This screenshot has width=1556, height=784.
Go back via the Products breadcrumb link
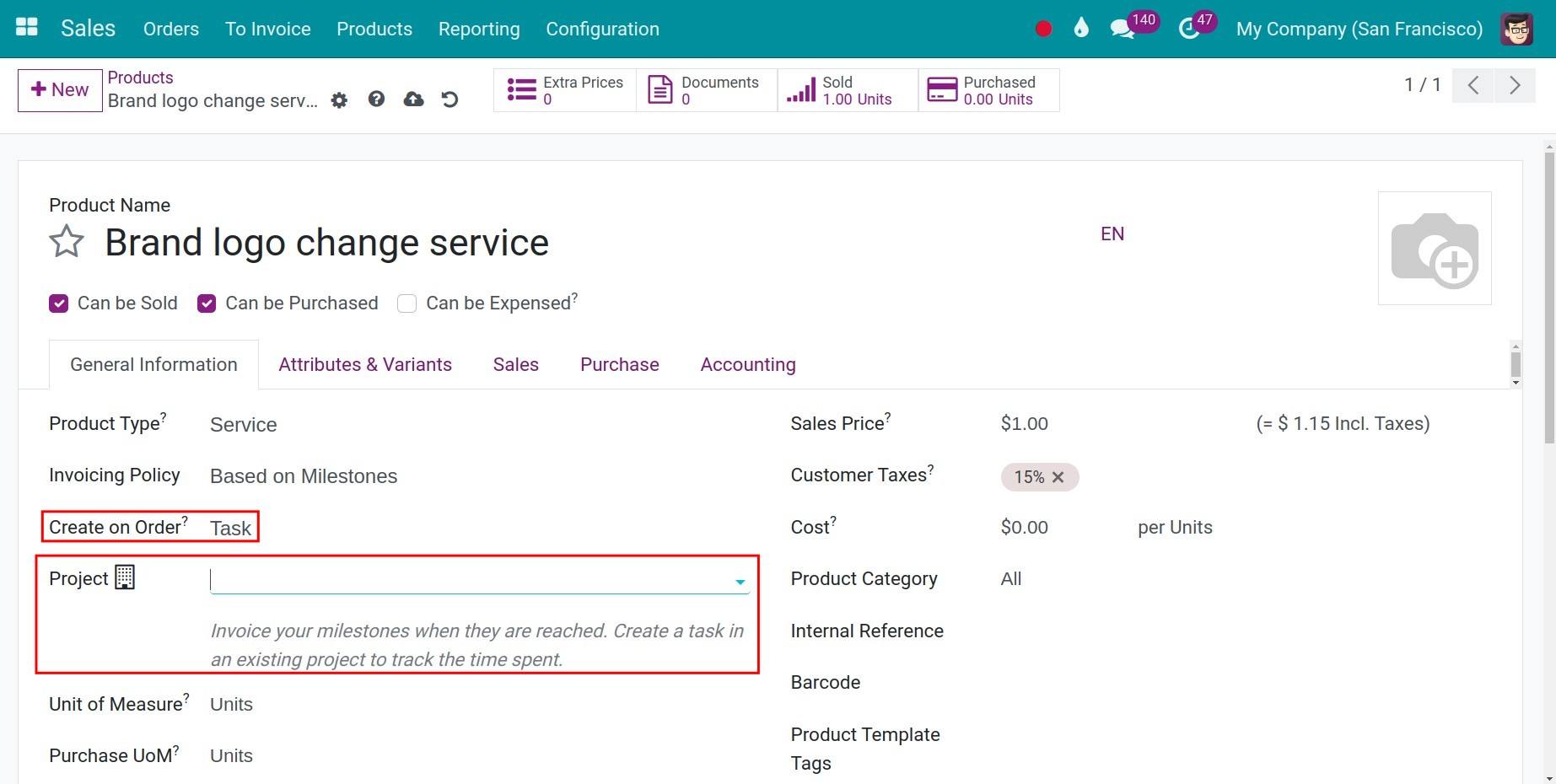[140, 77]
